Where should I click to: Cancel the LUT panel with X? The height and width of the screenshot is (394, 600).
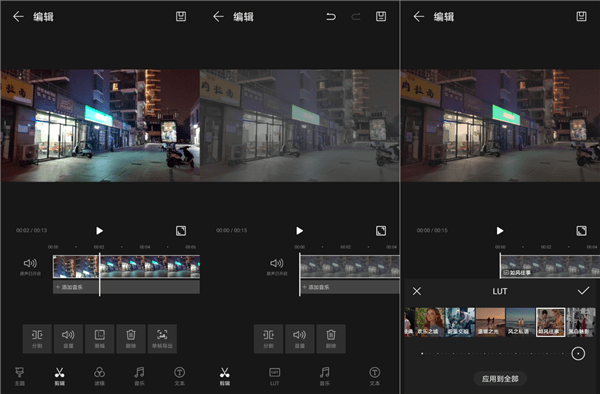417,291
